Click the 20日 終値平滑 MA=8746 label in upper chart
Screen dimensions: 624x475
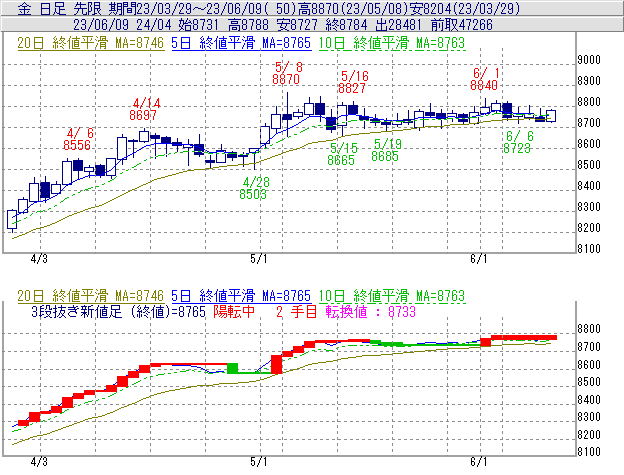[90, 43]
